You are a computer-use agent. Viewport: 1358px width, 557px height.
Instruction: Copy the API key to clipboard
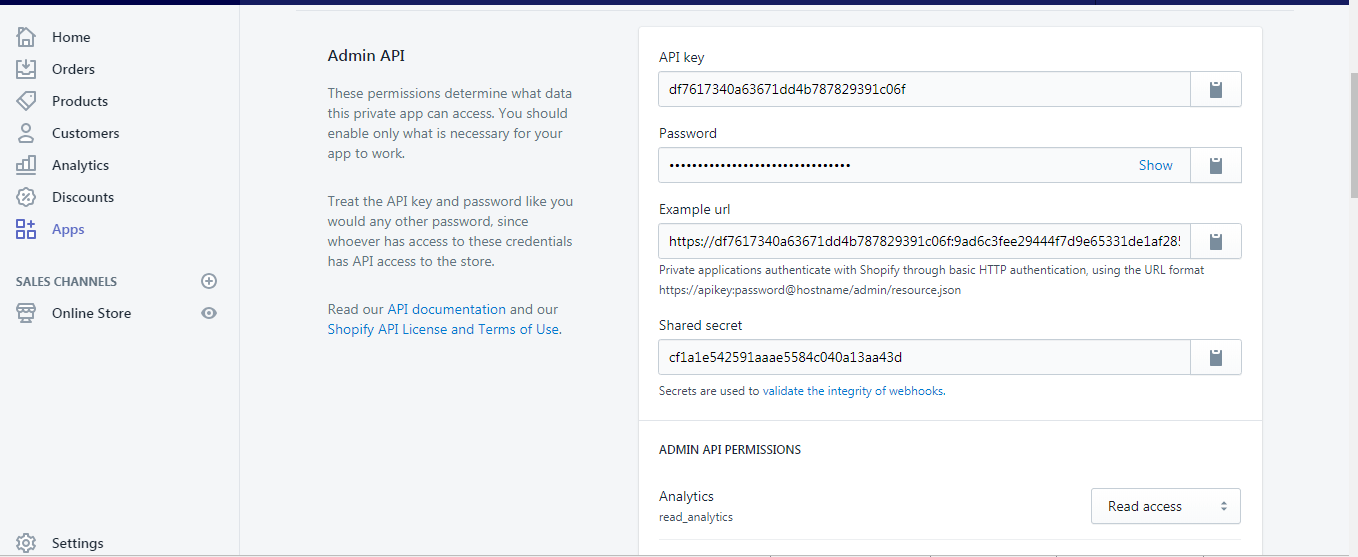pyautogui.click(x=1216, y=89)
